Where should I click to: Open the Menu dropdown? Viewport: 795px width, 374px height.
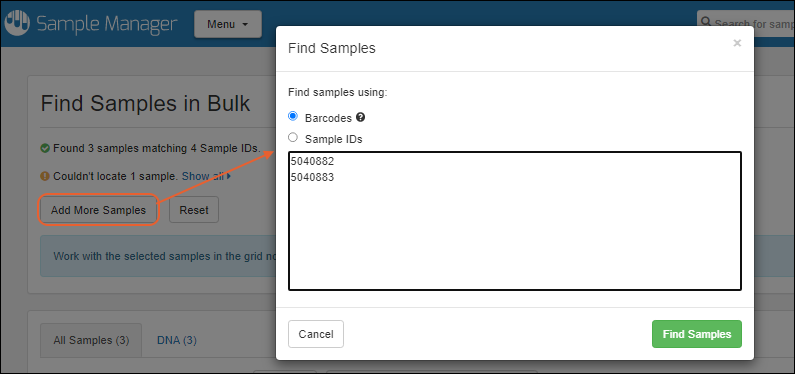[x=228, y=24]
